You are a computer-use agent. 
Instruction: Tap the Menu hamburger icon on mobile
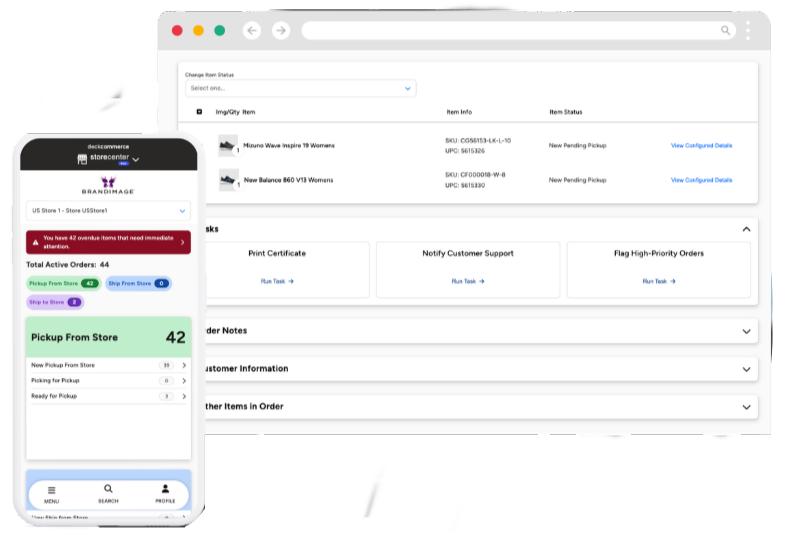tap(52, 490)
